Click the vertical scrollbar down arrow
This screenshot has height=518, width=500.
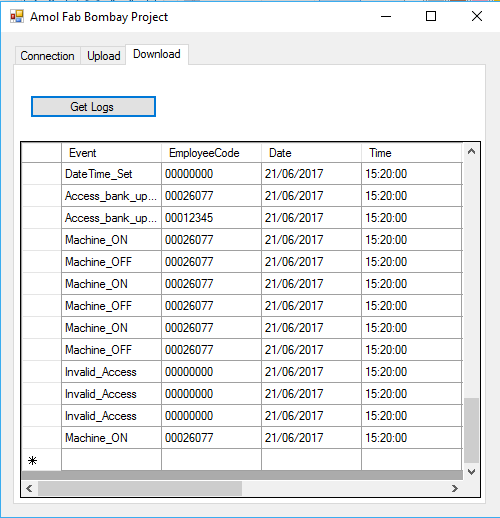coord(471,472)
